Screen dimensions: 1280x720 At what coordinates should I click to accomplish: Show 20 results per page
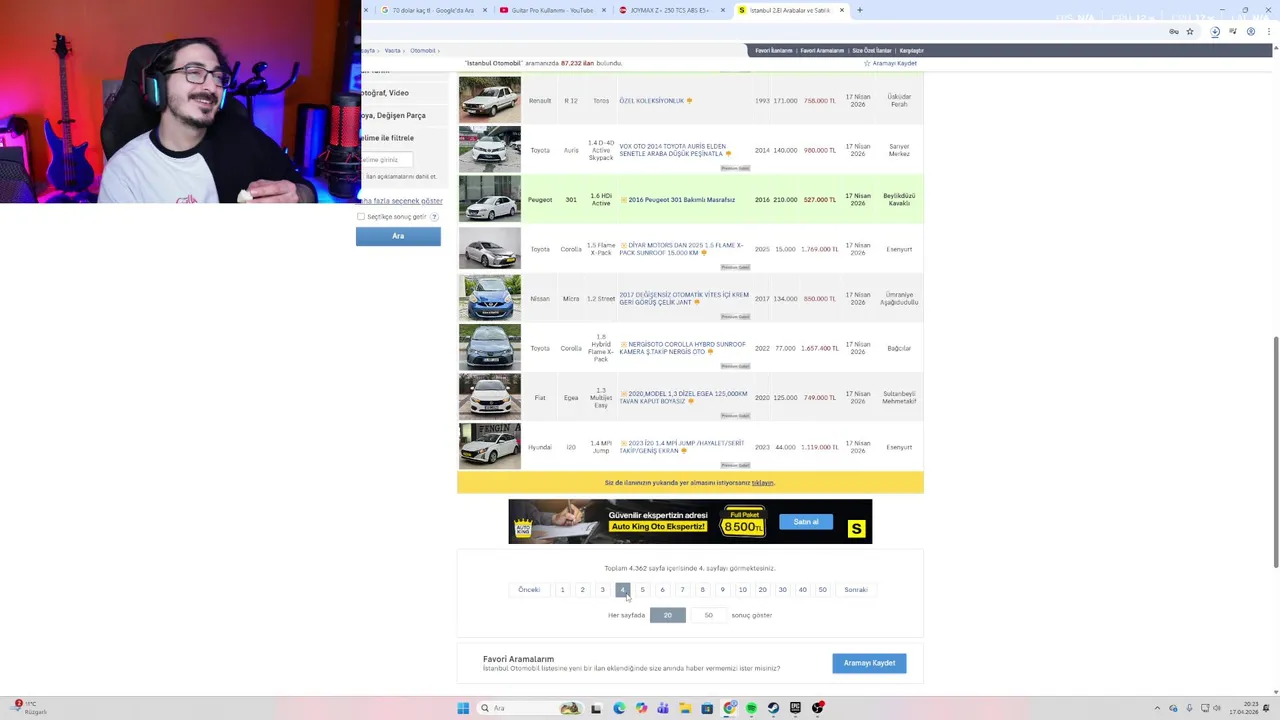tap(667, 615)
